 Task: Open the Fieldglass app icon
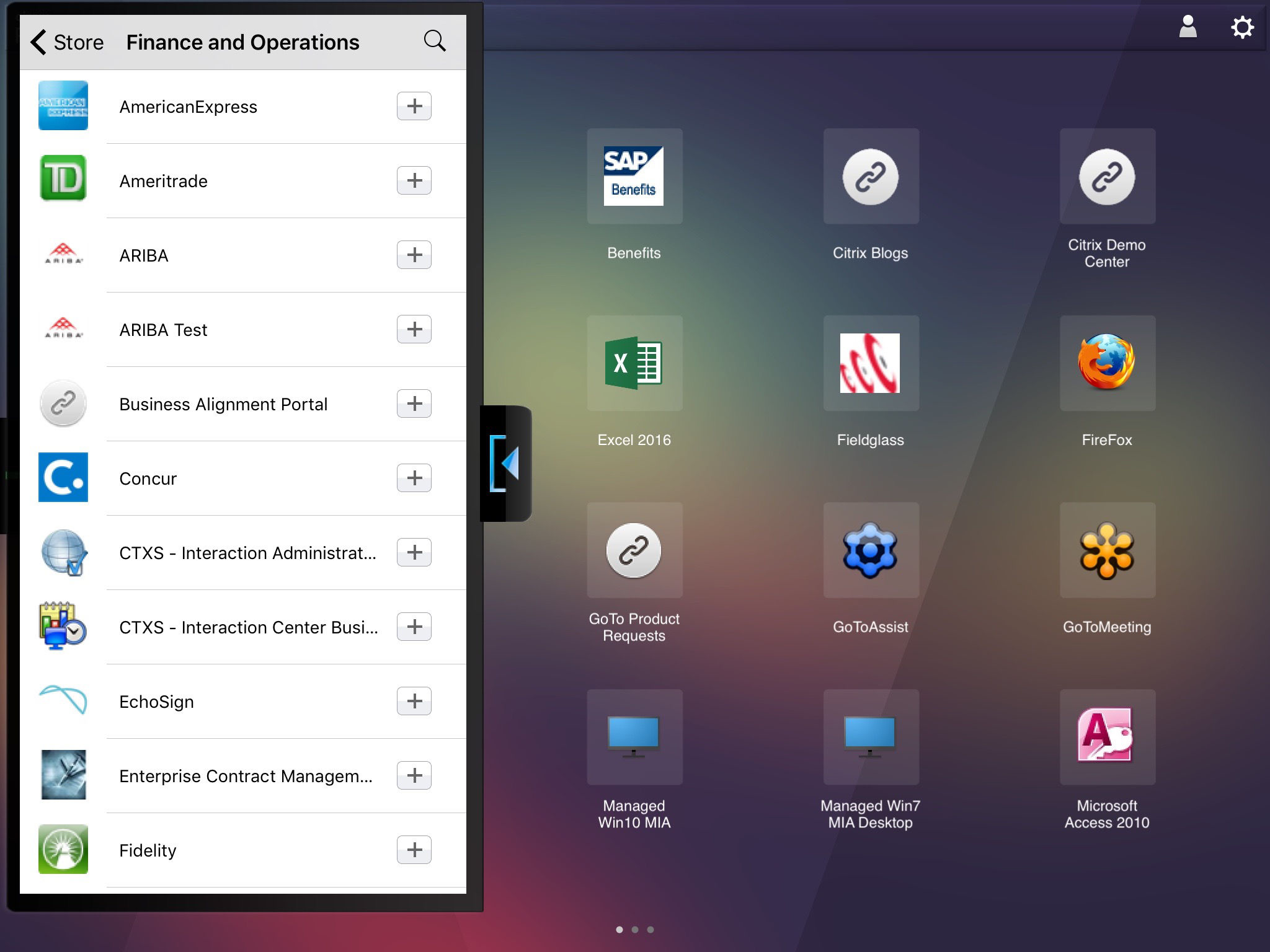tap(870, 363)
